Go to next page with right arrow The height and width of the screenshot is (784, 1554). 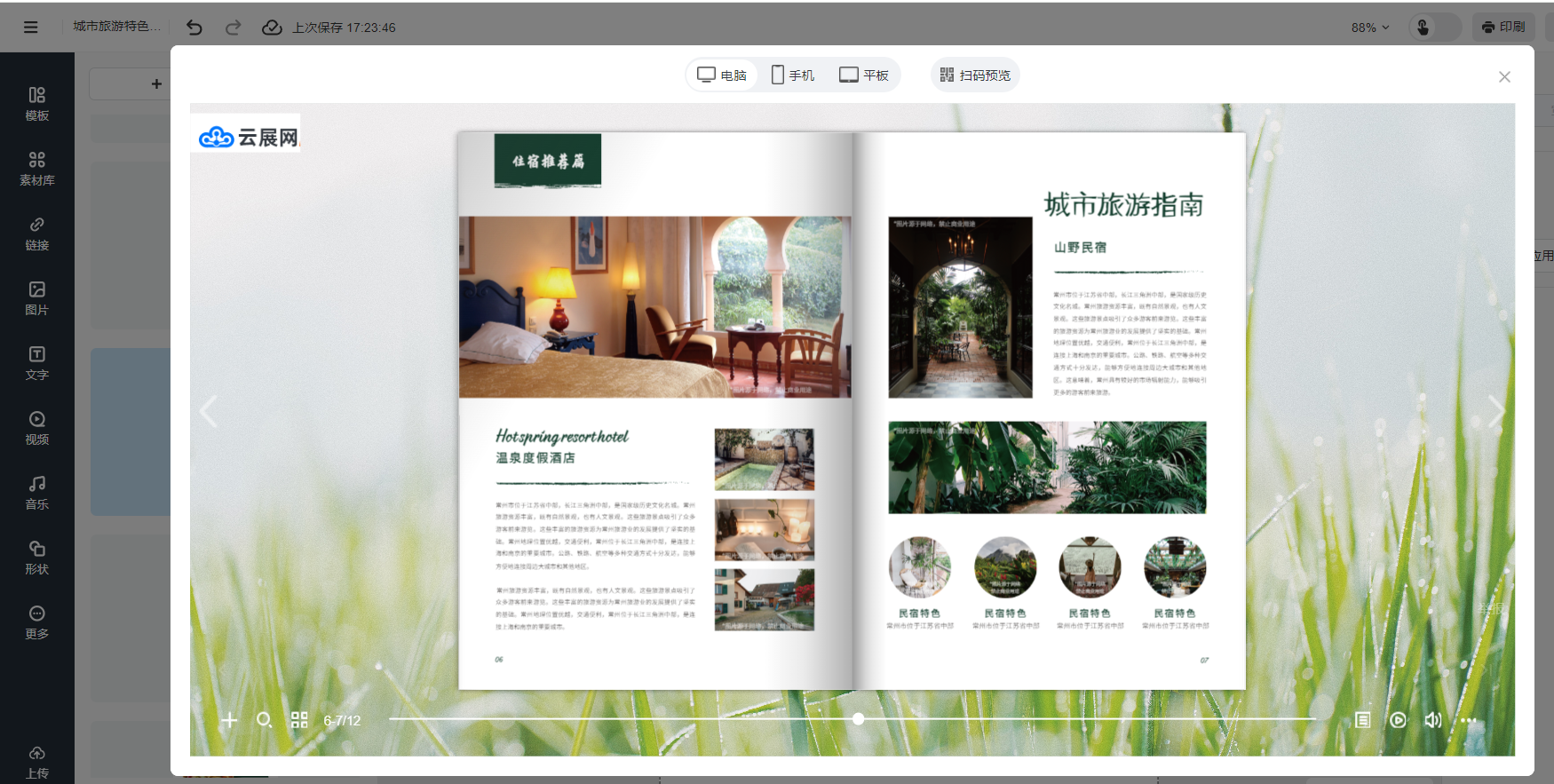[x=1495, y=412]
